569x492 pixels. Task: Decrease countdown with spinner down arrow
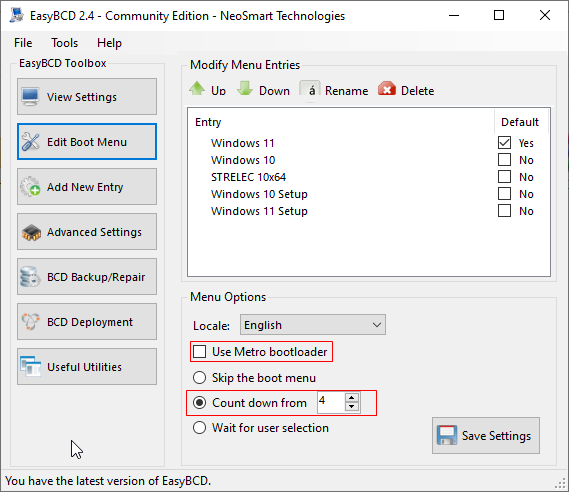tap(351, 407)
